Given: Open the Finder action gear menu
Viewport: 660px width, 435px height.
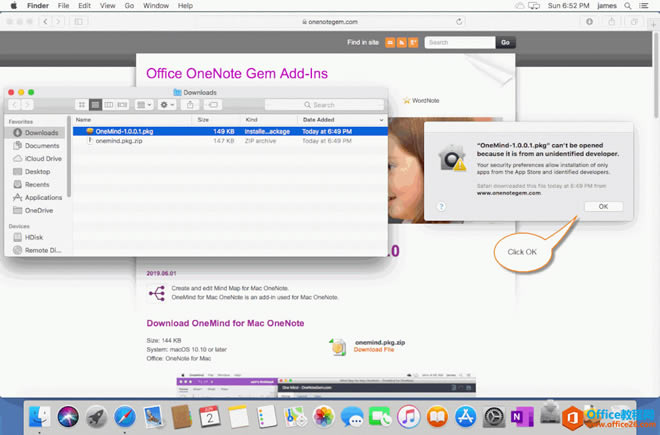Looking at the screenshot, I should click(x=167, y=104).
